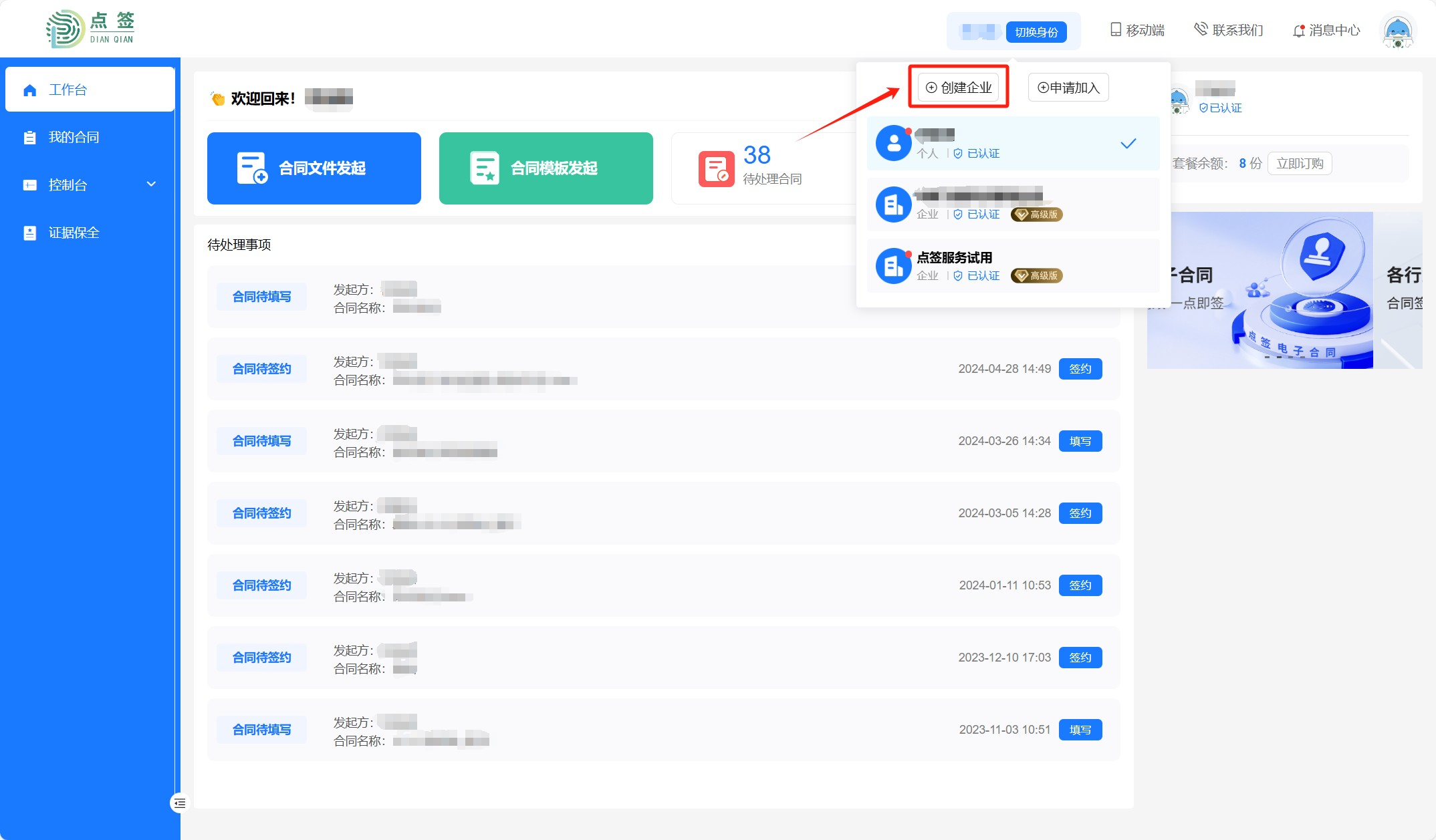Open the user avatar at top right

(x=1398, y=31)
